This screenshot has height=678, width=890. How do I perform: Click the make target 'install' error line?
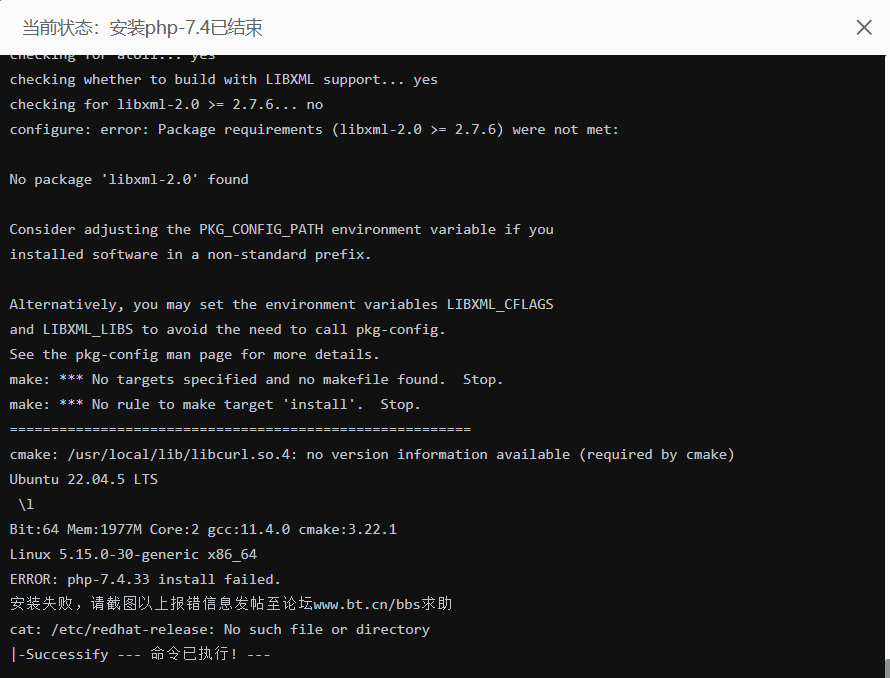215,405
